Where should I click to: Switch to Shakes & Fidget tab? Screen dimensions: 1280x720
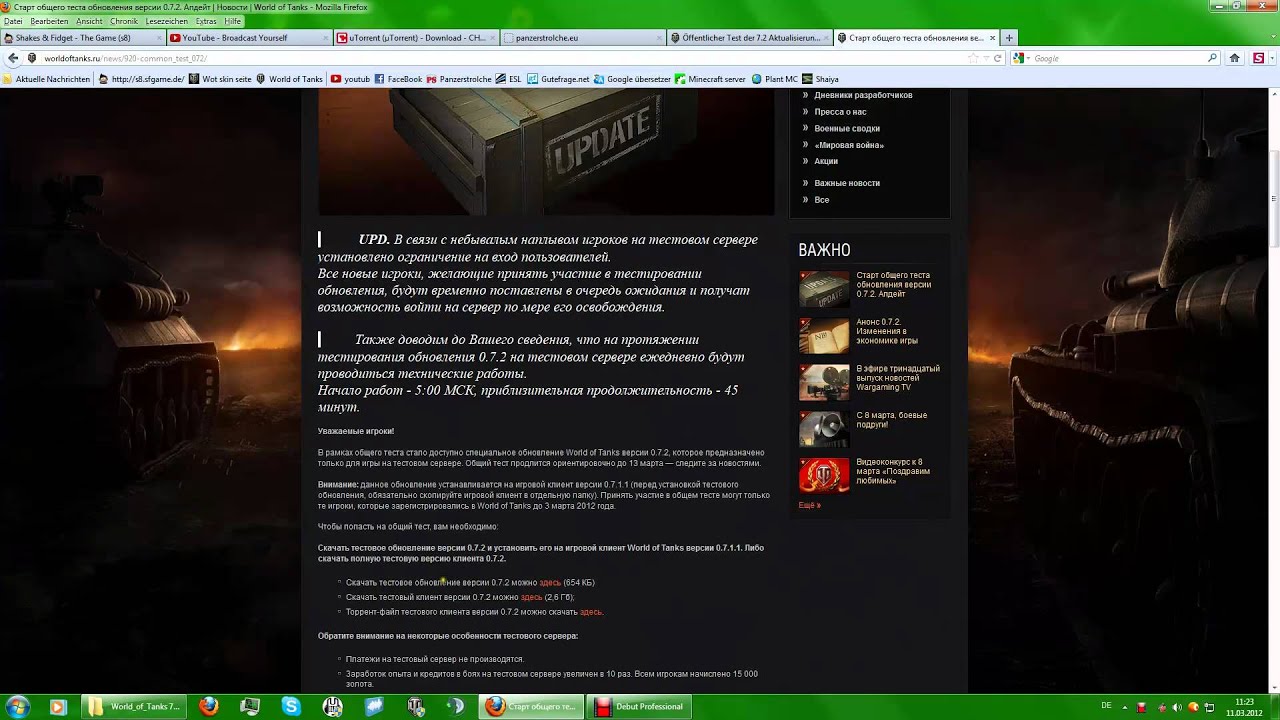coord(82,38)
